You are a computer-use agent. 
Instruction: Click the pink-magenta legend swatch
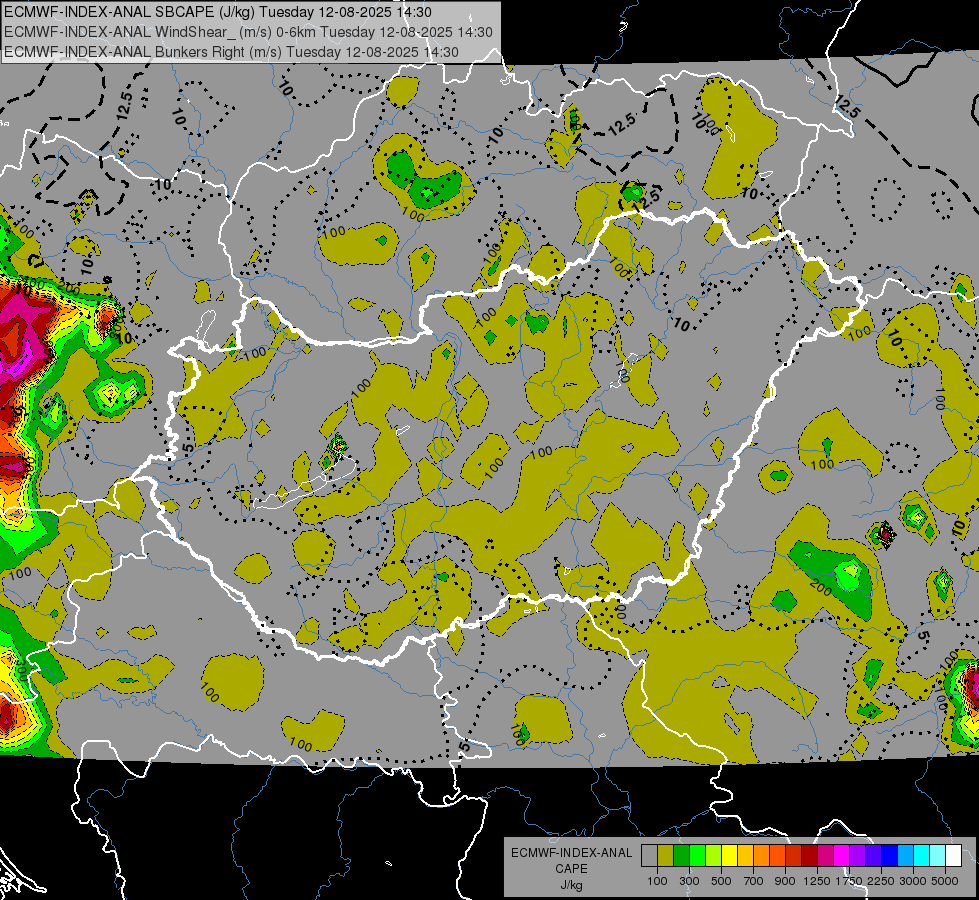tap(826, 856)
